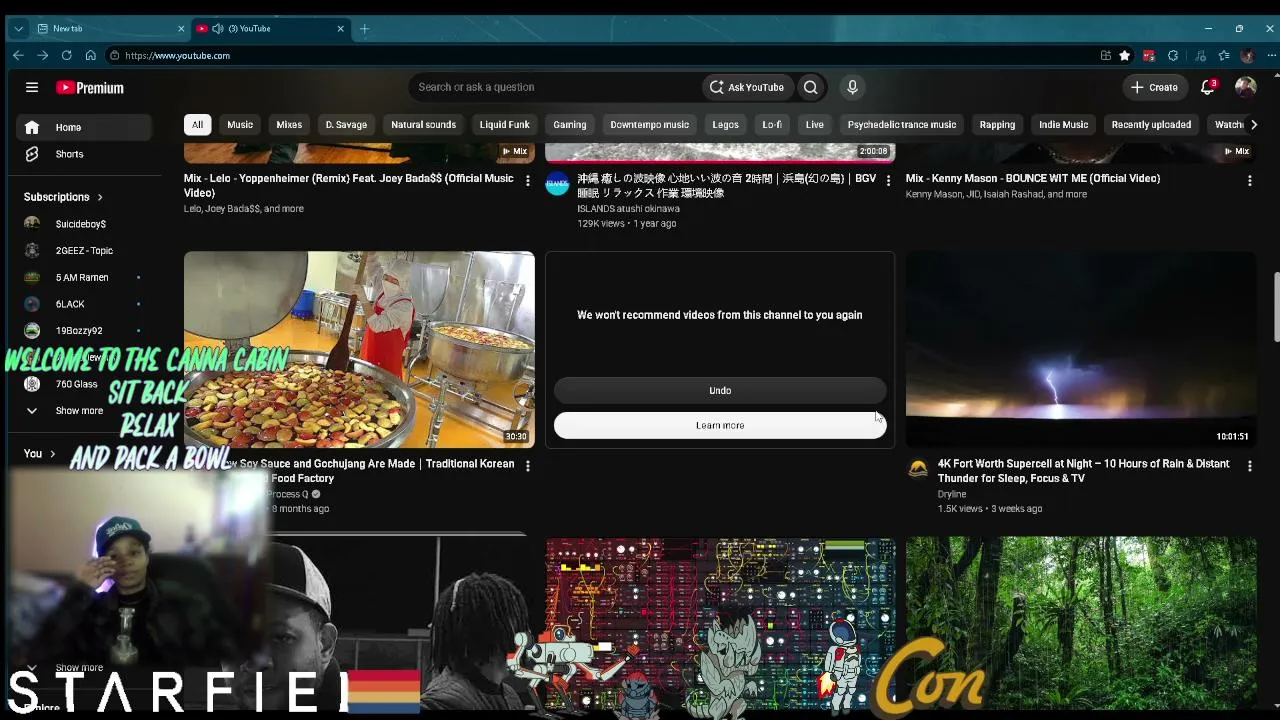
Task: Expand the Subscriptions section chevron
Action: [x=100, y=197]
